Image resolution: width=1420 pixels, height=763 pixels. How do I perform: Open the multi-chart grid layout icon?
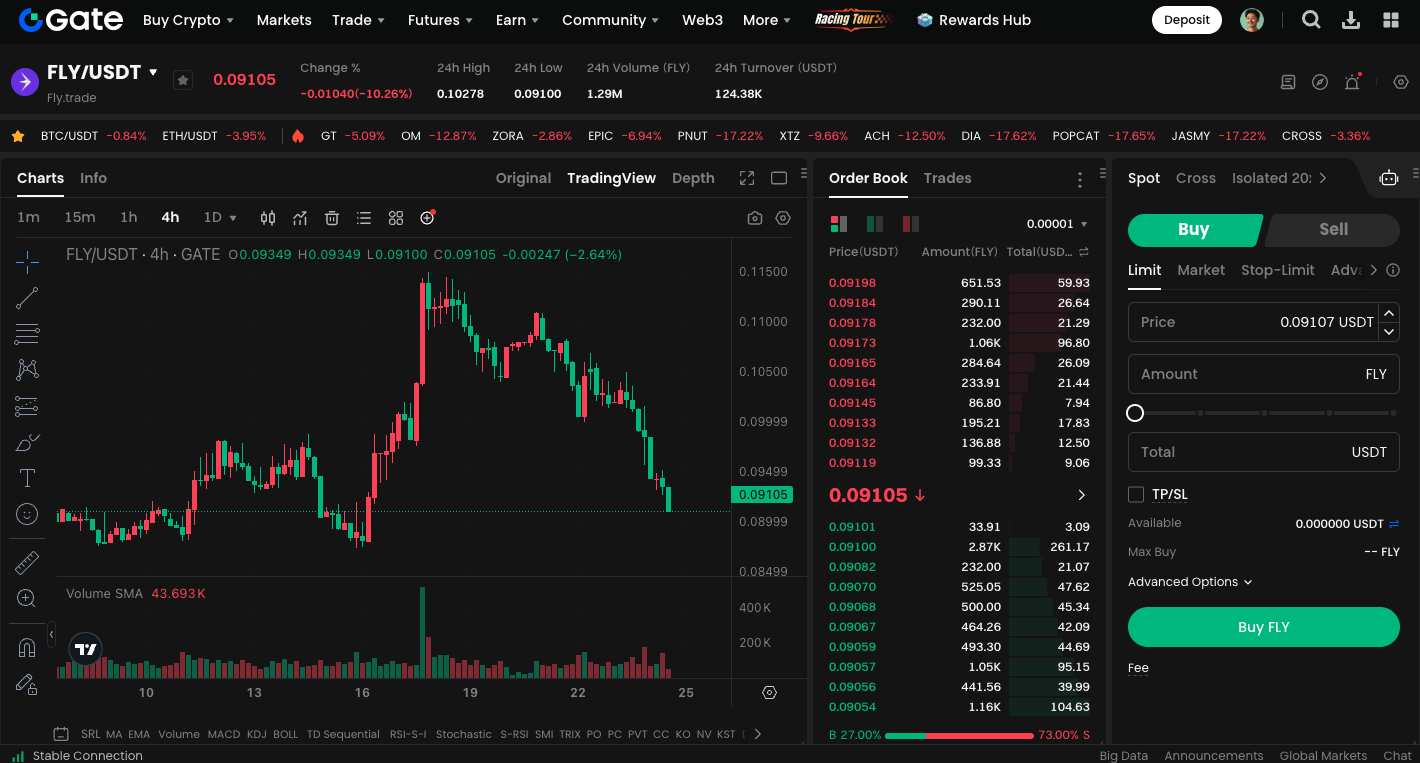point(396,218)
